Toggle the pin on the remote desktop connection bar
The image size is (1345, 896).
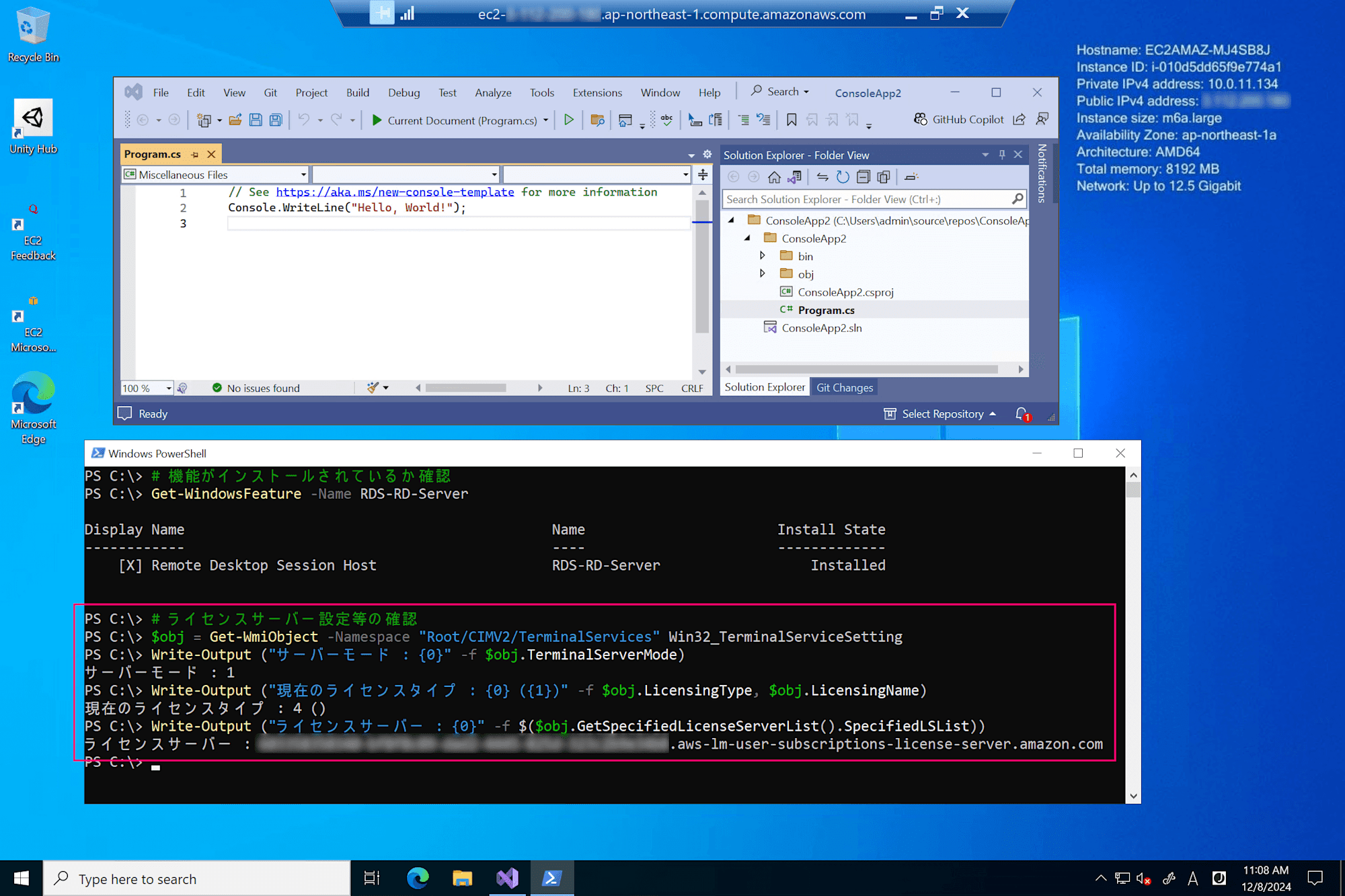tap(381, 13)
